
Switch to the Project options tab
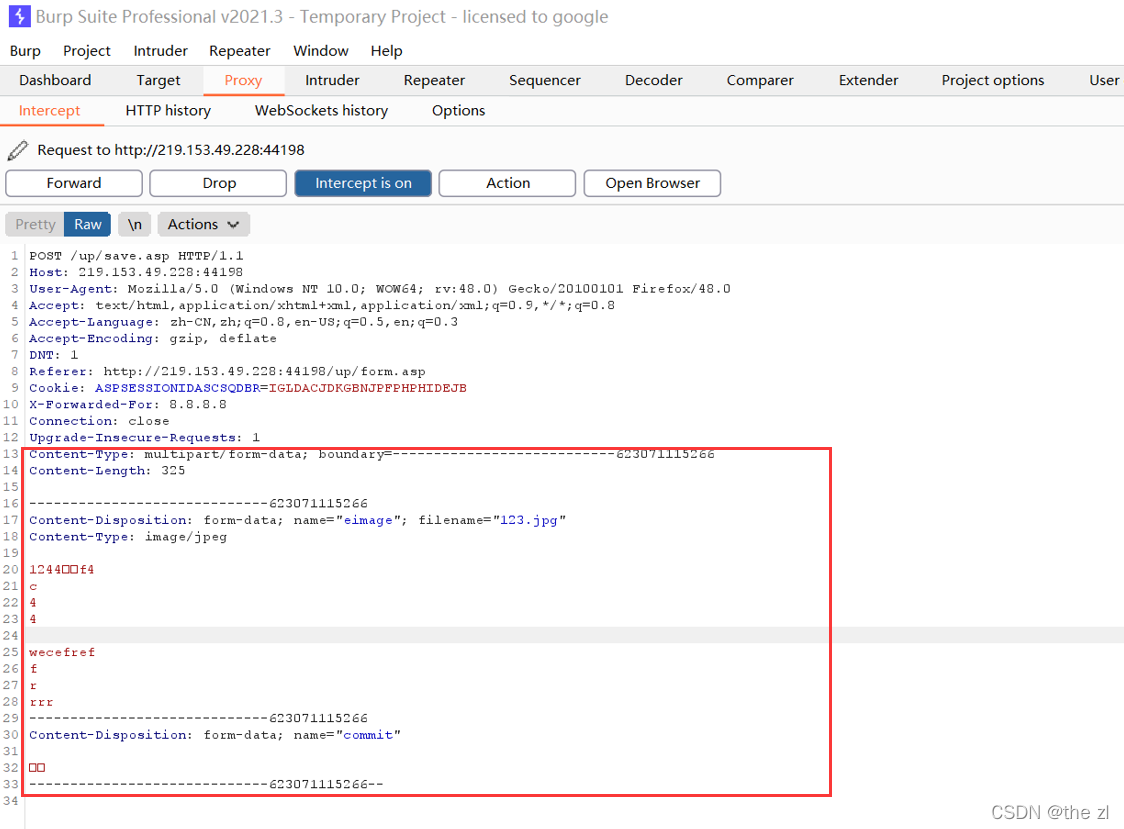pyautogui.click(x=993, y=80)
